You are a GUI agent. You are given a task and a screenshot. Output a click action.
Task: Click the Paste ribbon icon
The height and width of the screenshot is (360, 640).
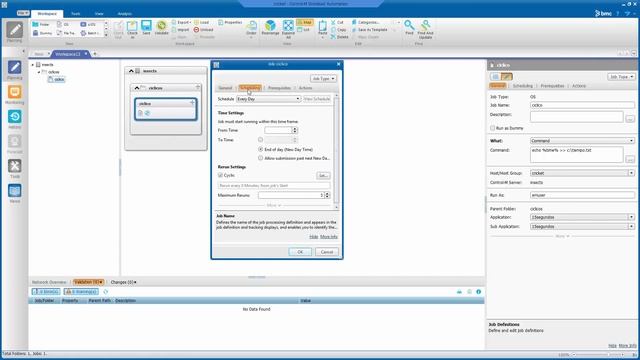click(x=322, y=29)
